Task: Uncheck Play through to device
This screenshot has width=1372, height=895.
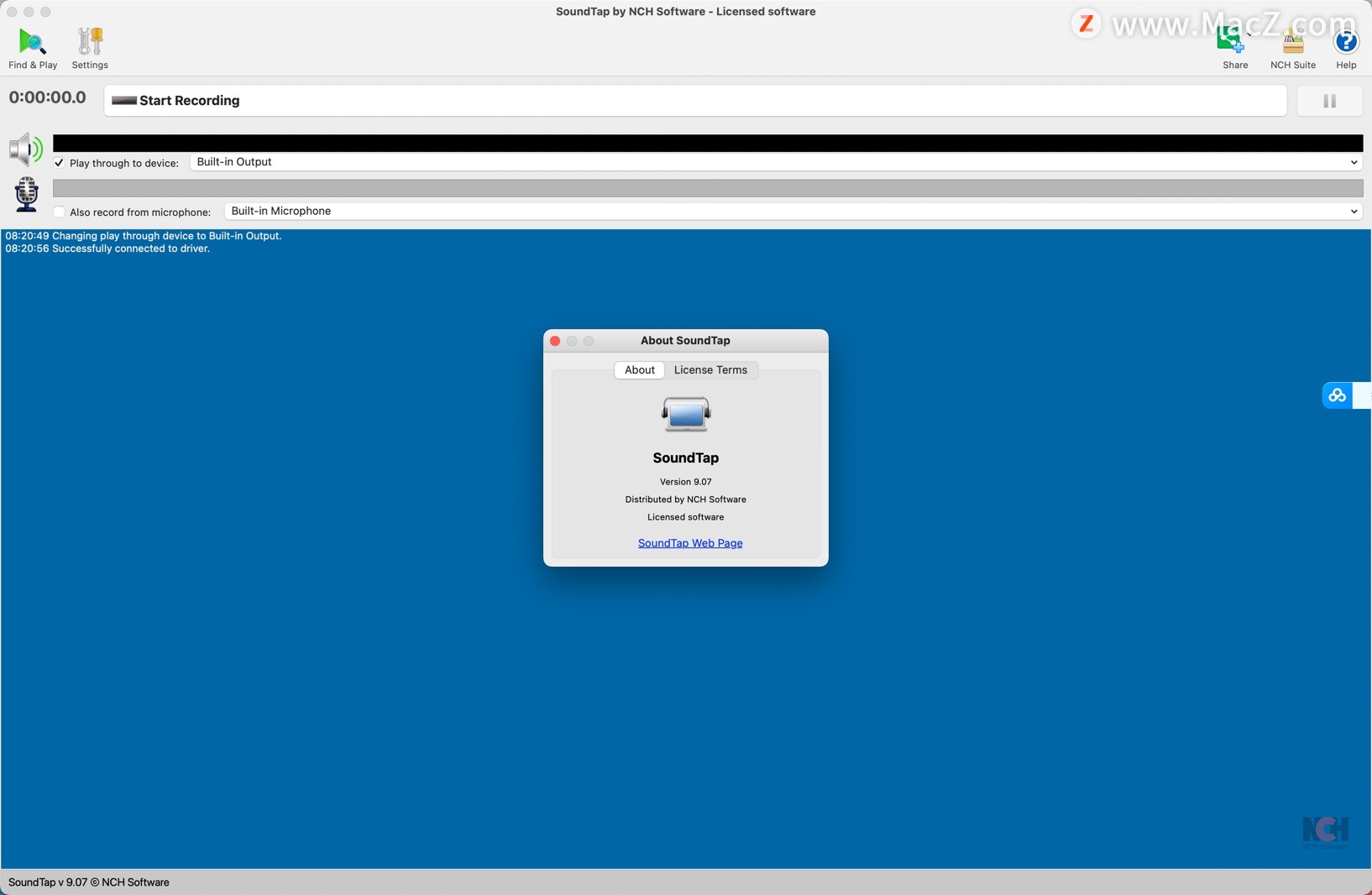Action: 58,163
